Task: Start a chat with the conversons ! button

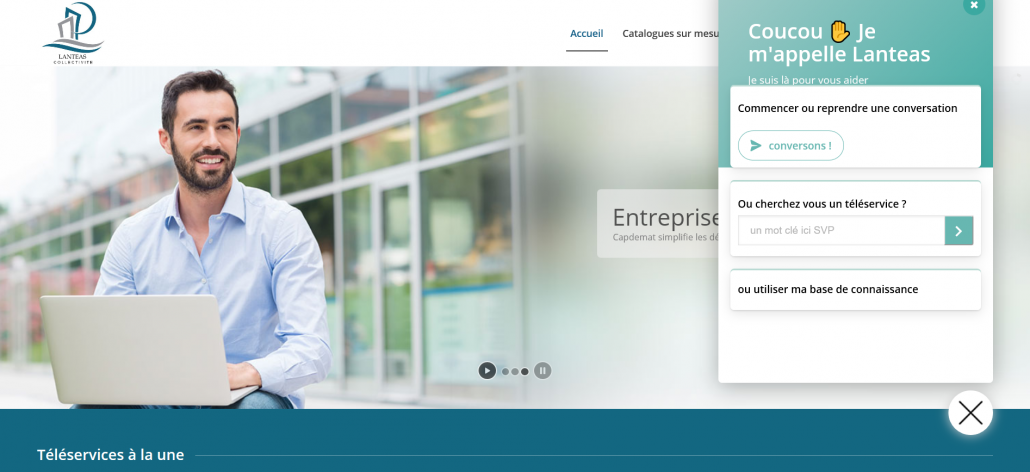Action: [791, 146]
